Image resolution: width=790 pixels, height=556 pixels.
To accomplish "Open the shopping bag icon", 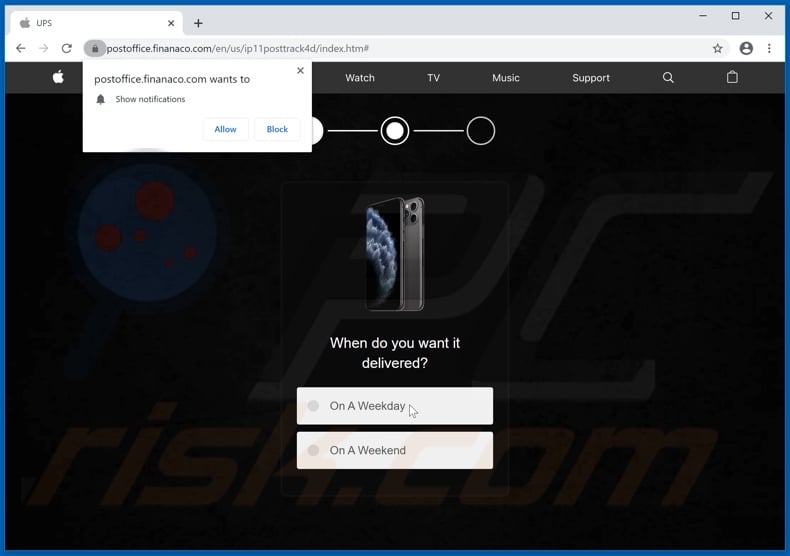I will click(x=732, y=77).
